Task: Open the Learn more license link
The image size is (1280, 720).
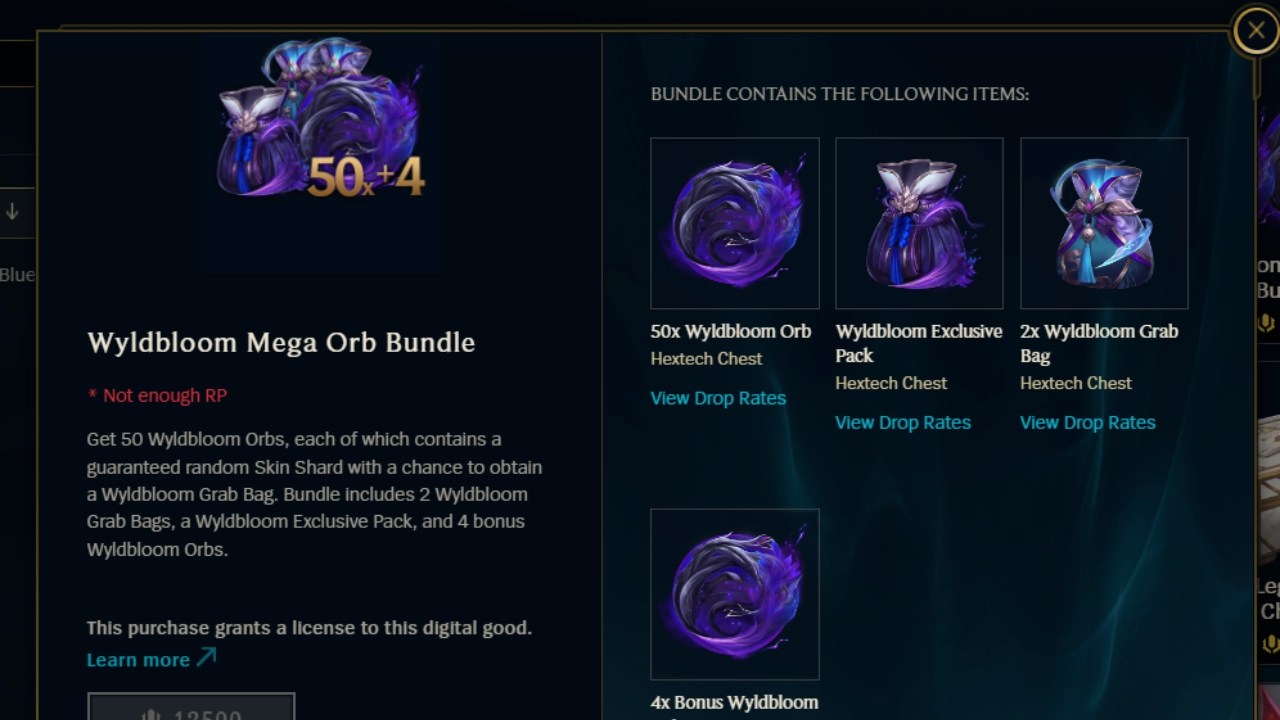Action: pos(138,660)
